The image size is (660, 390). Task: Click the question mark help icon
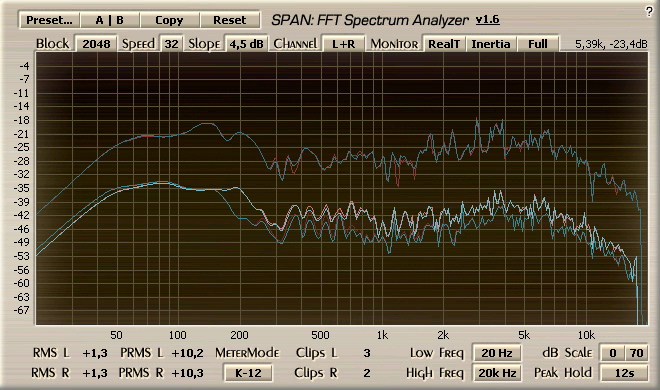(649, 12)
